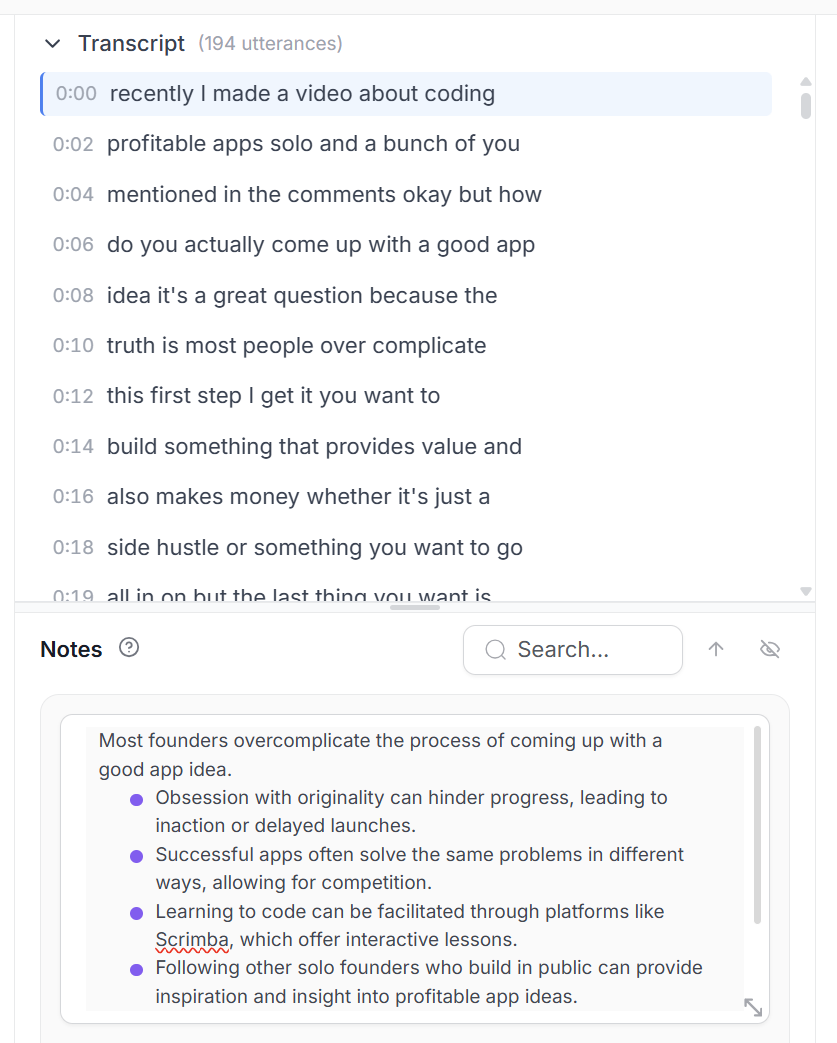Click the upward arrow icon beside search

pos(716,649)
